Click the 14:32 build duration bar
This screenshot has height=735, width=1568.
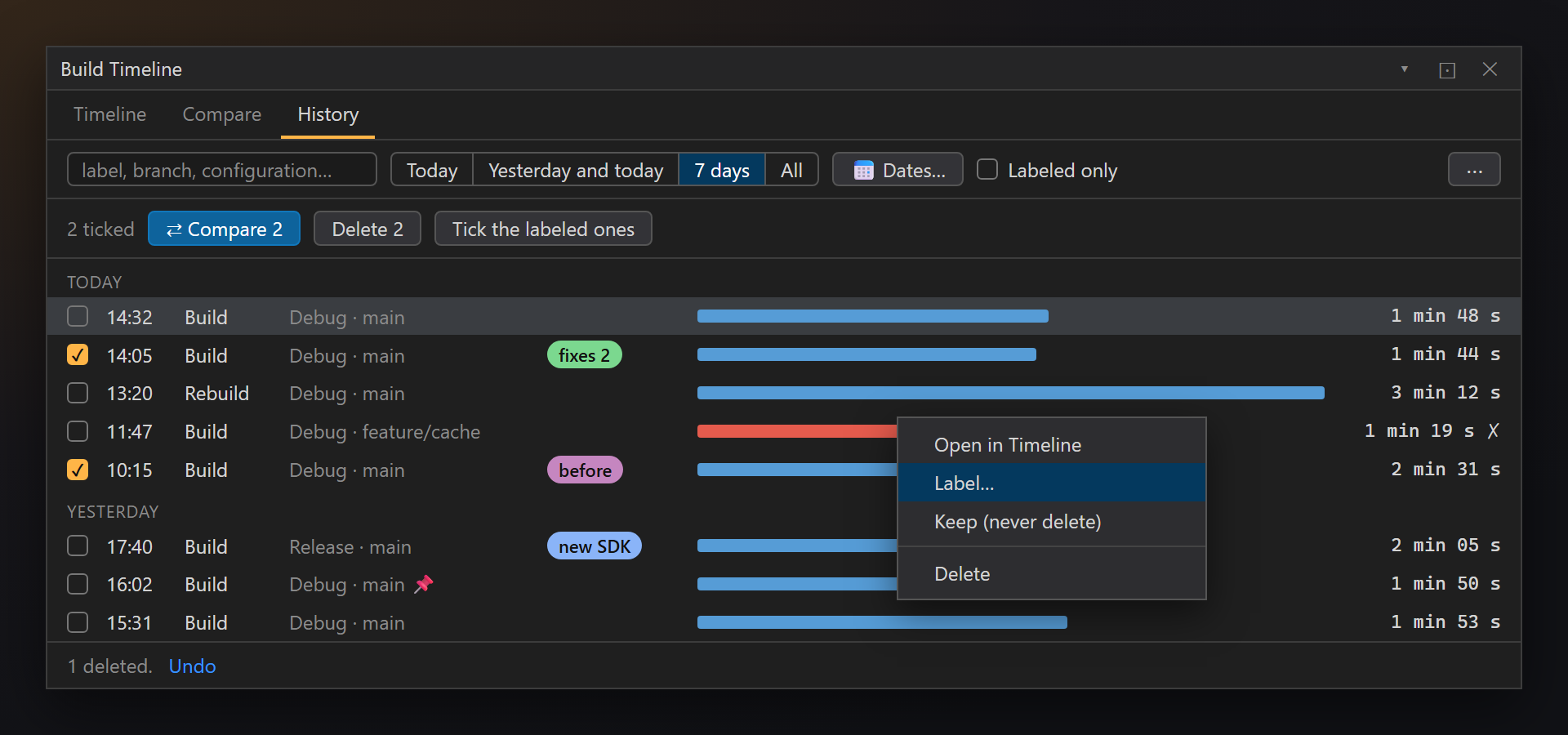[x=873, y=316]
